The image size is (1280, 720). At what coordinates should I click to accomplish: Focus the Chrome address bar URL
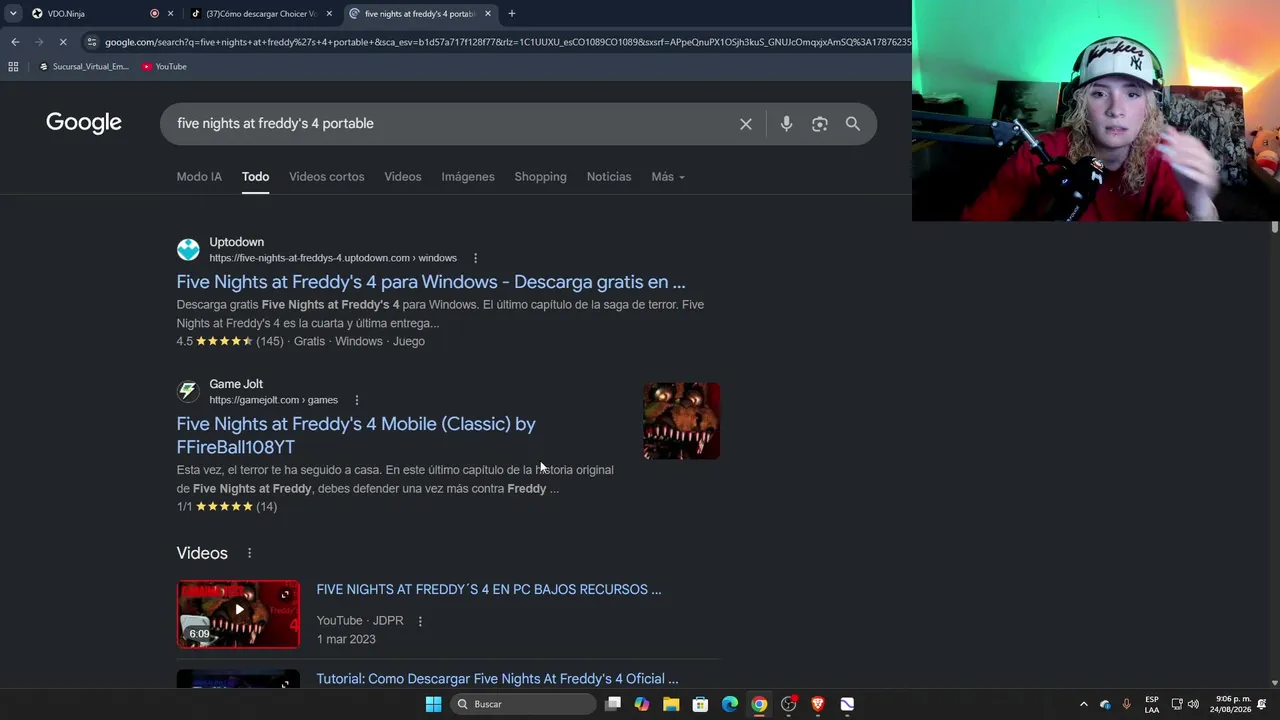(508, 42)
